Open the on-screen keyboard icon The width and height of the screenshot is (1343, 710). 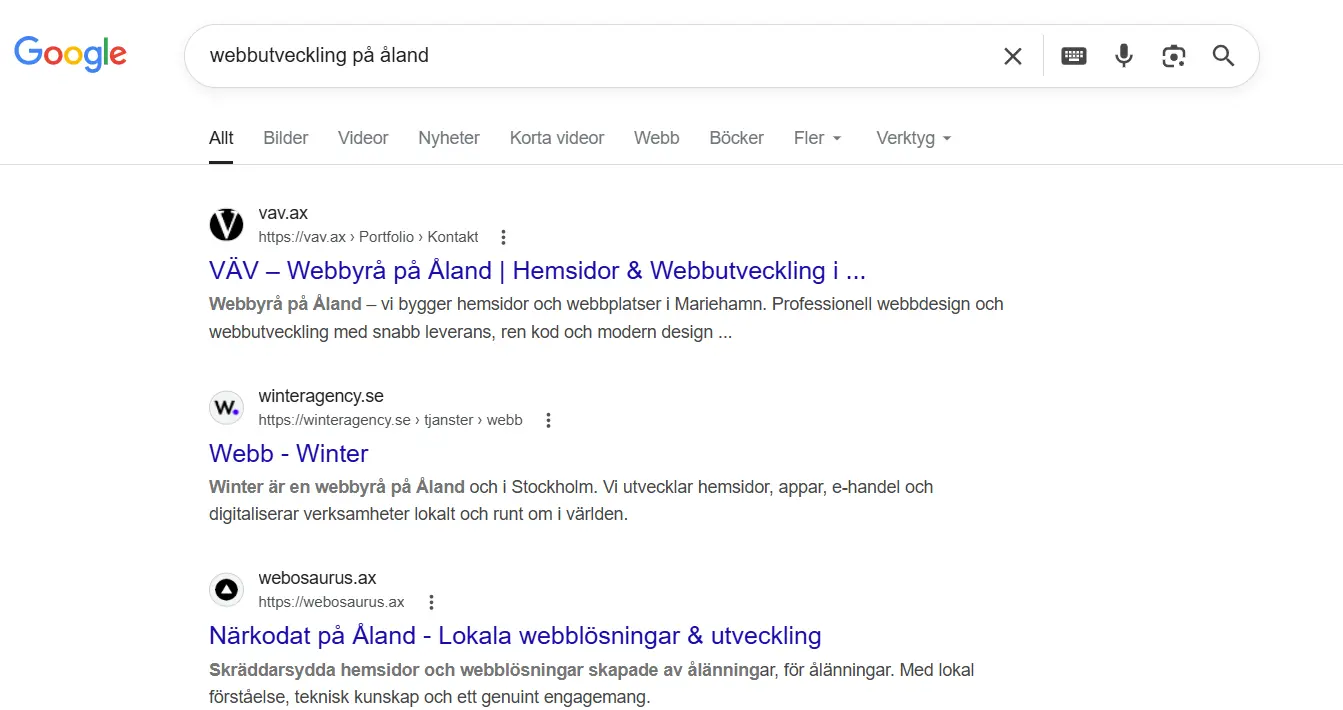(x=1073, y=56)
